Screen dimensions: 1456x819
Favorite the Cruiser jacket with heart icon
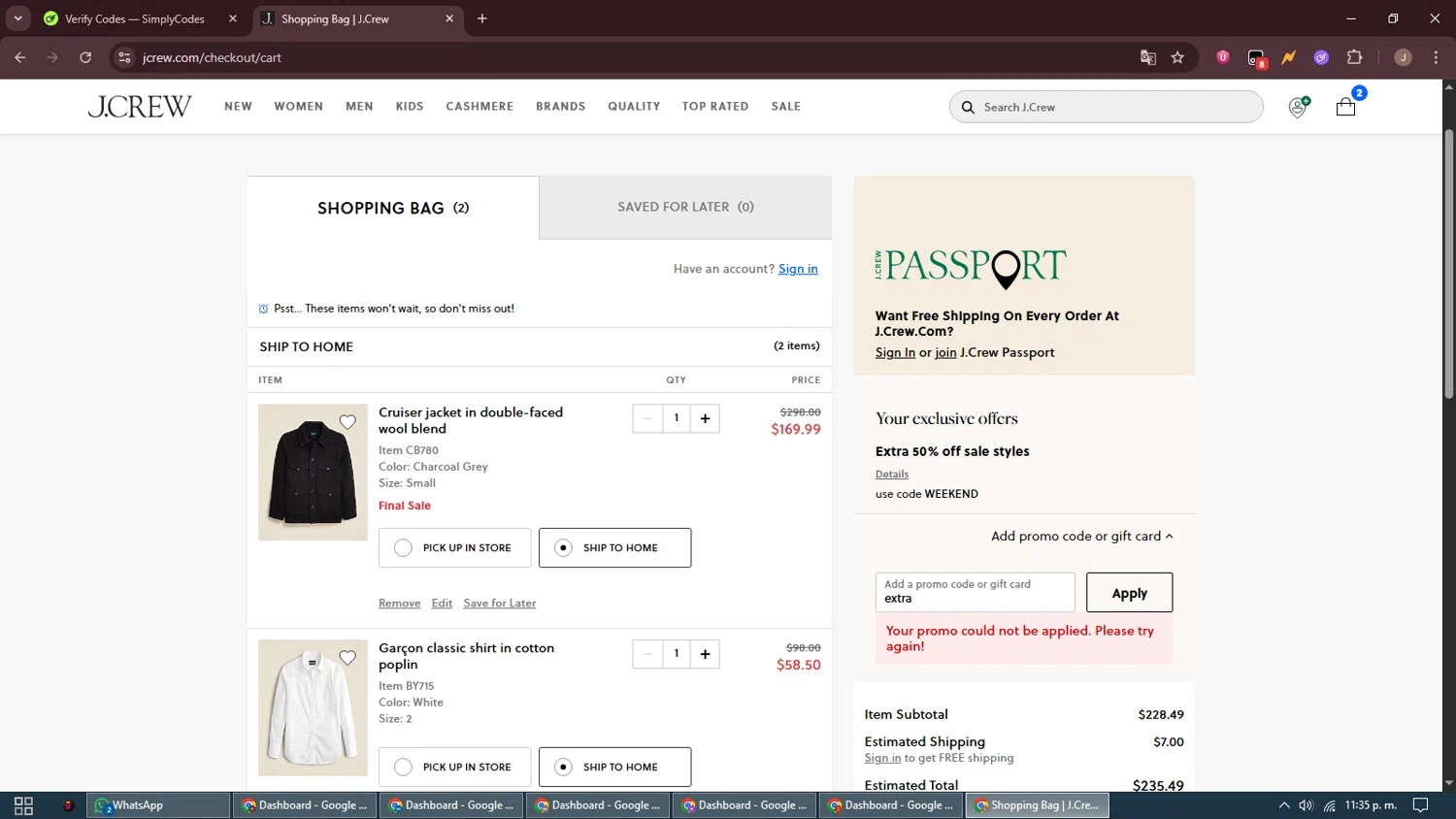347,422
